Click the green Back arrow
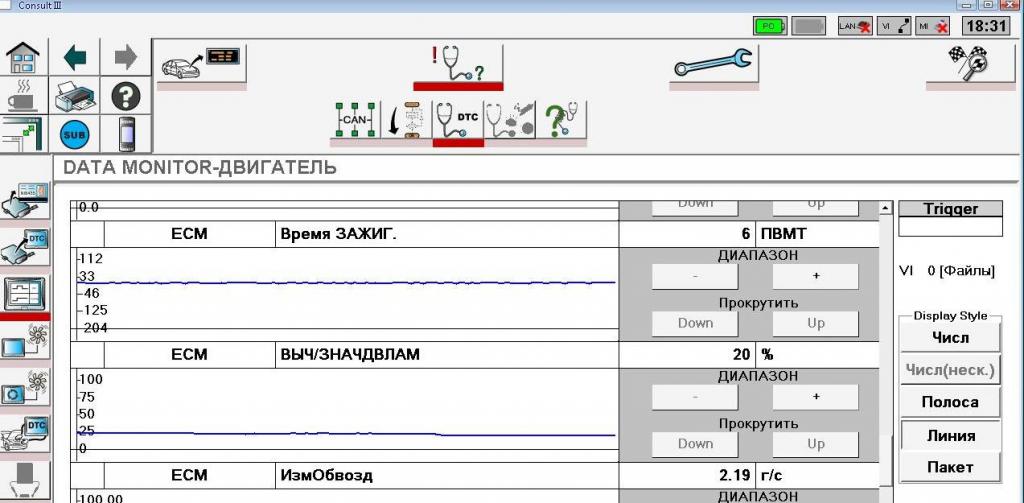This screenshot has width=1024, height=503. 75,57
